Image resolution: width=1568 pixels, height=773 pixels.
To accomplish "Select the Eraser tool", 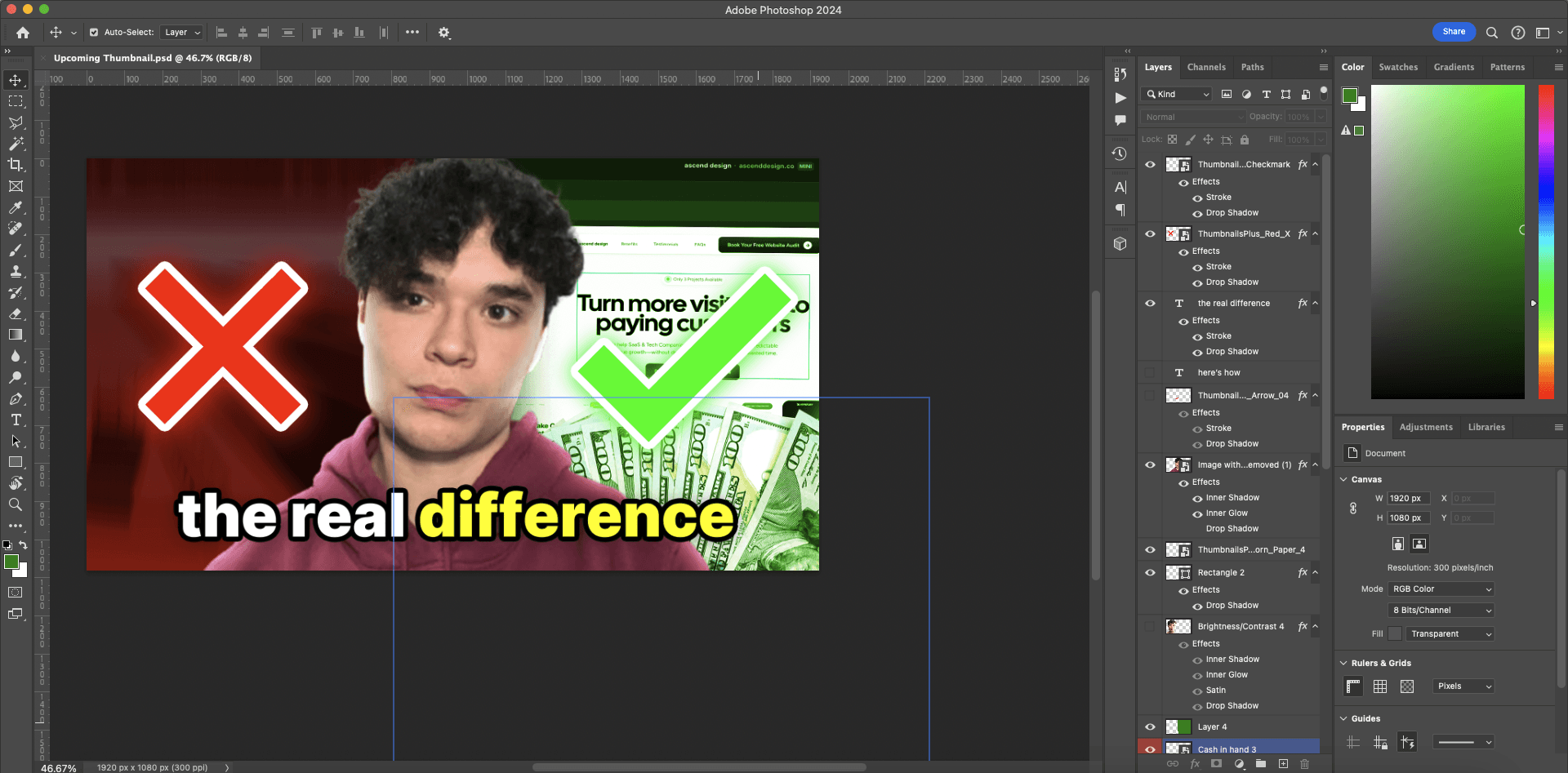I will pos(16,313).
